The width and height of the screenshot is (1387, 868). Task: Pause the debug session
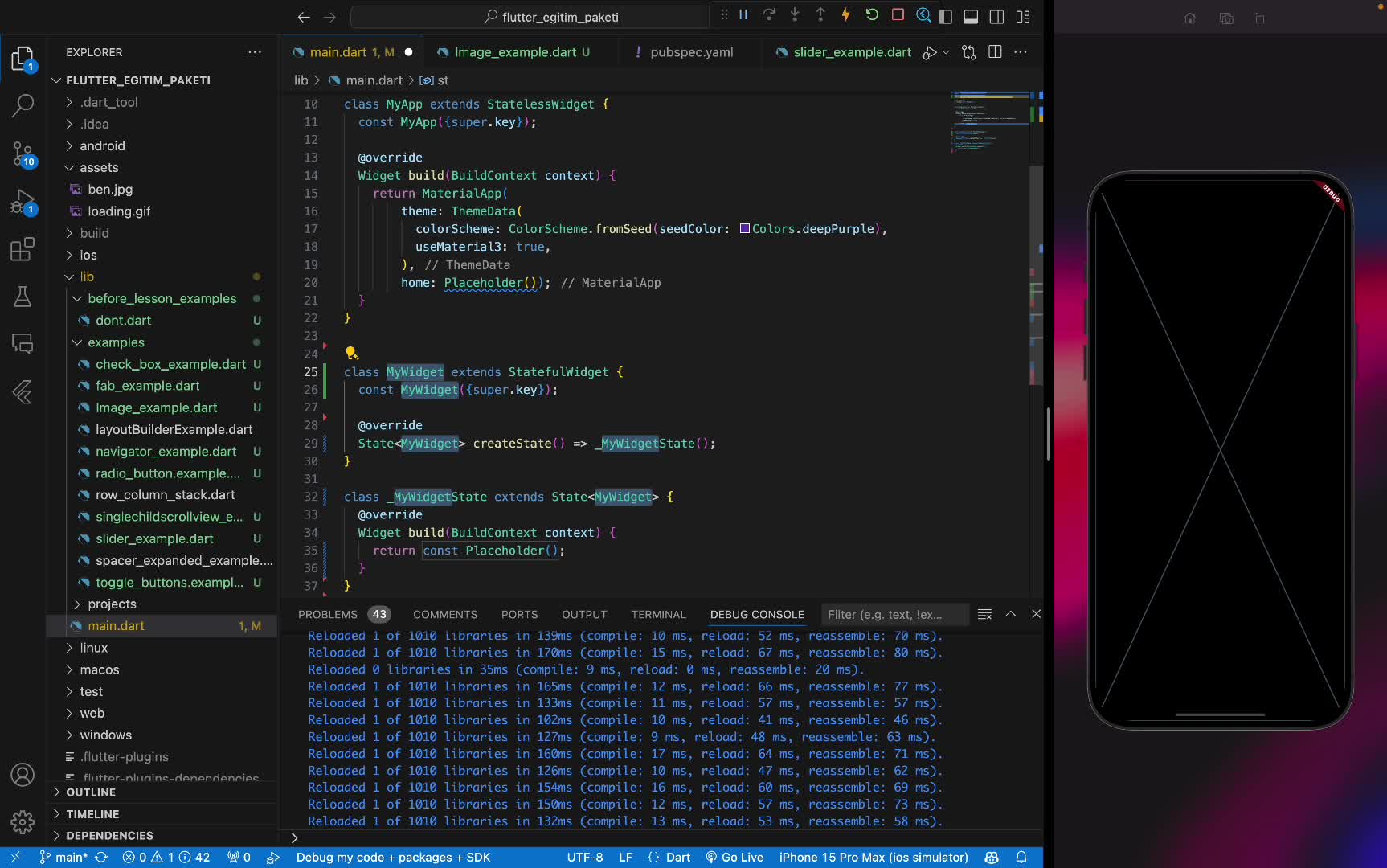point(743,15)
